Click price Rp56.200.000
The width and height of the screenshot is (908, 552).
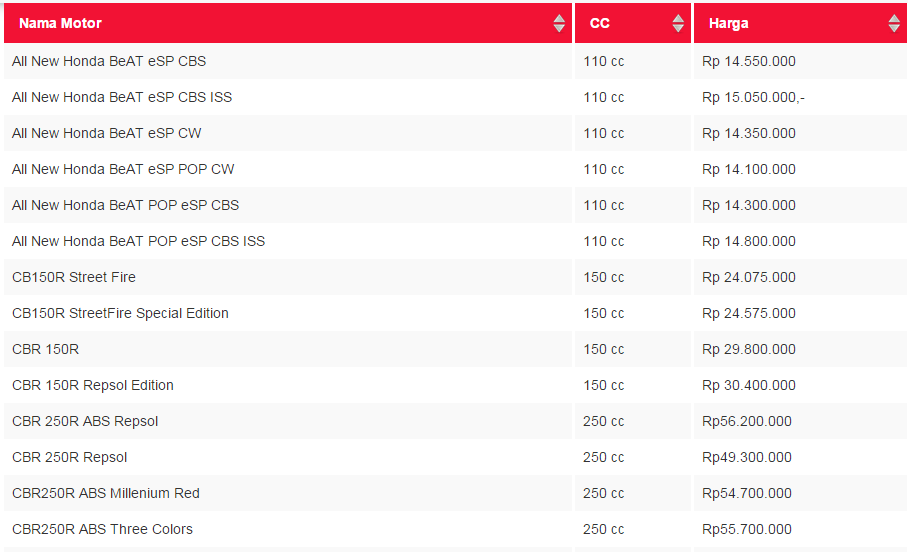tap(747, 421)
